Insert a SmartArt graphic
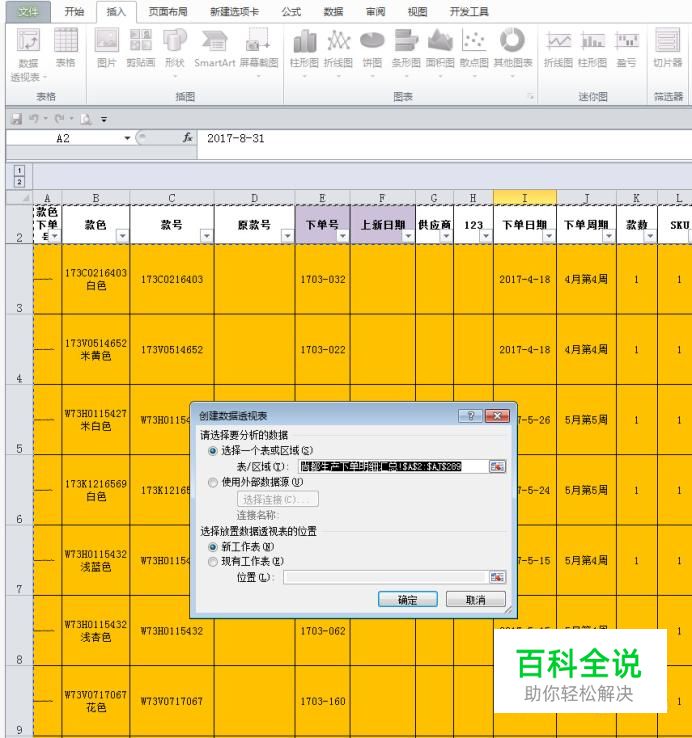 click(214, 48)
